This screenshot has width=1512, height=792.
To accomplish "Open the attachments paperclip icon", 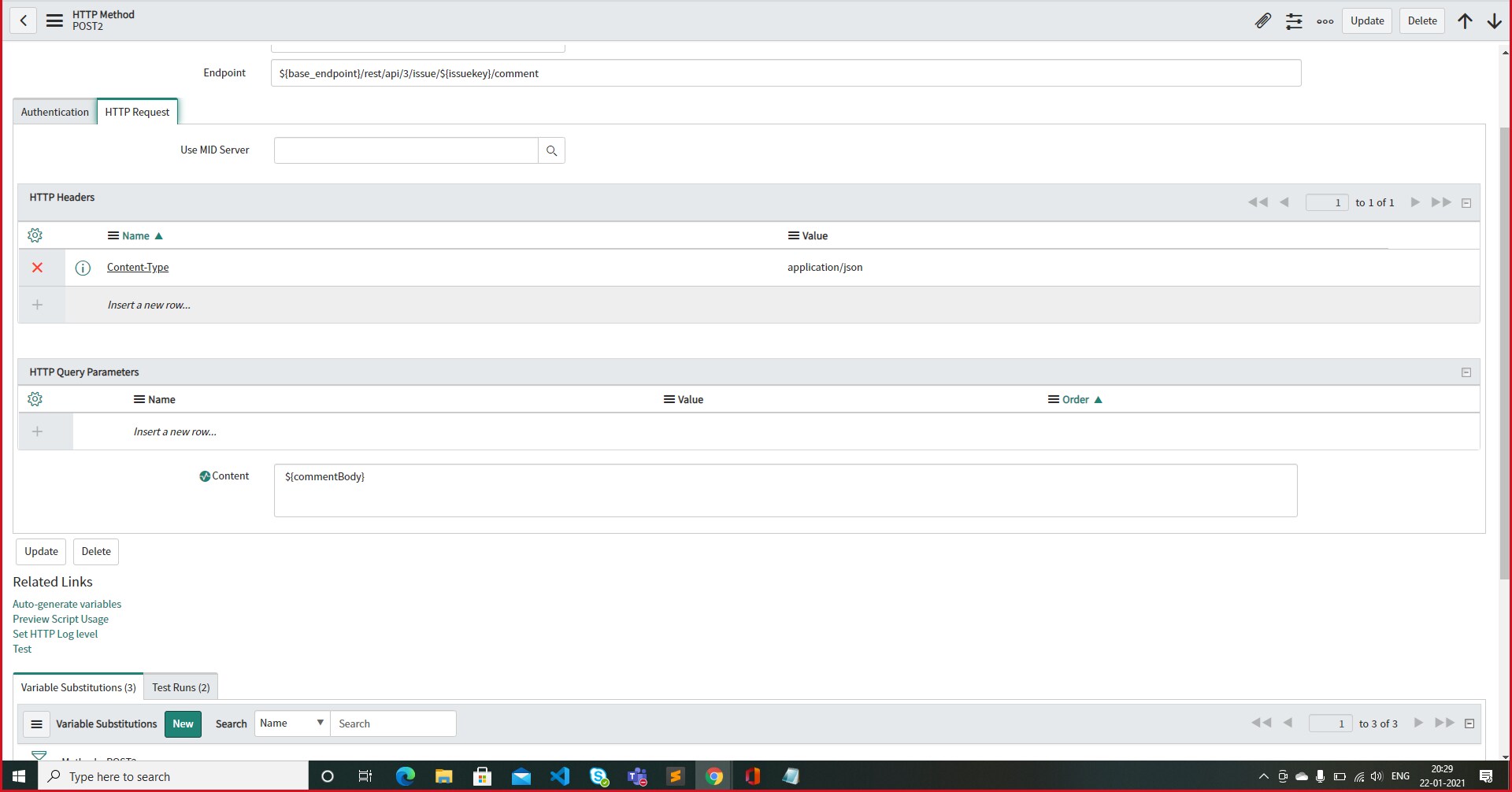I will [x=1263, y=21].
